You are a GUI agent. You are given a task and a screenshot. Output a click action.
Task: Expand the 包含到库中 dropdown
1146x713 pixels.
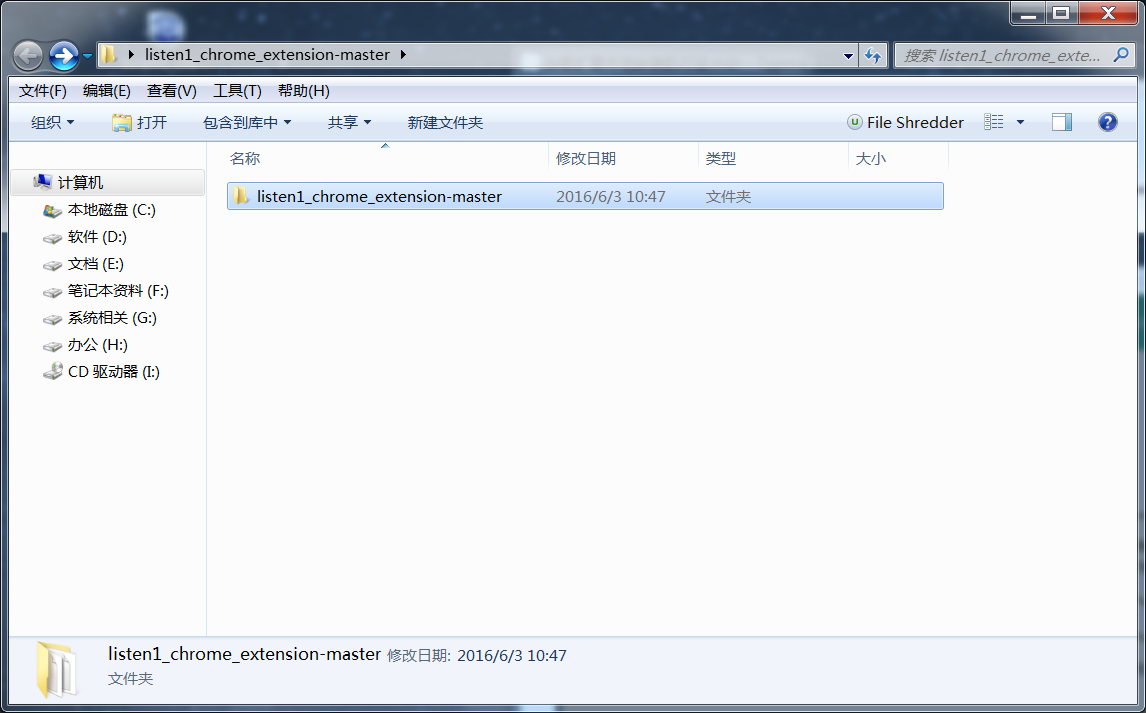[247, 122]
